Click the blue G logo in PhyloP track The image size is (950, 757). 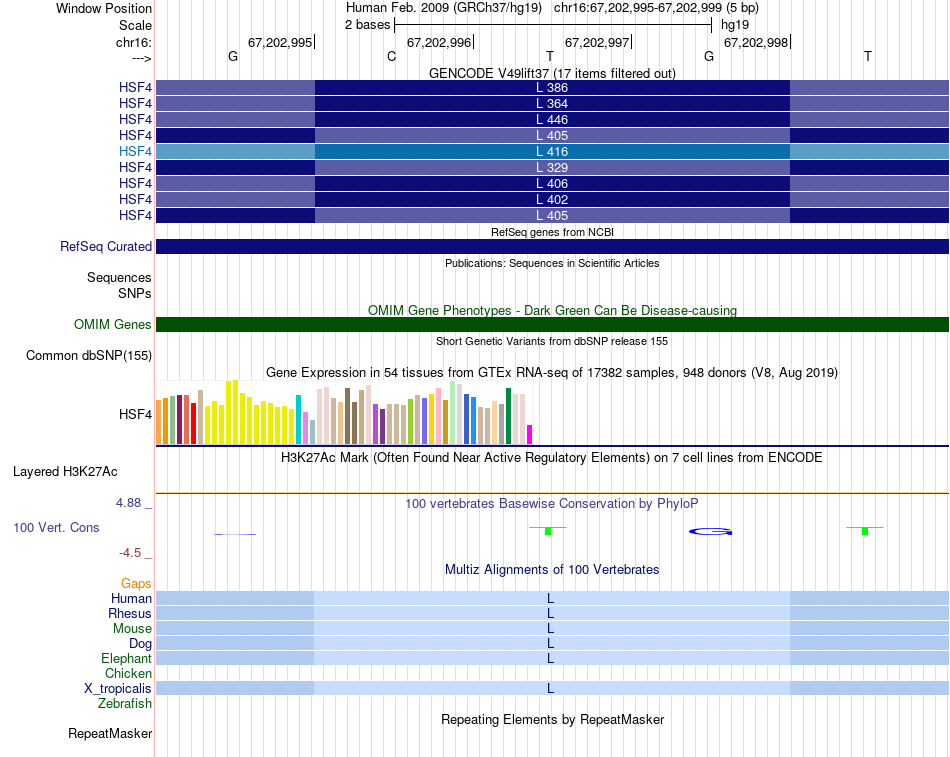click(x=711, y=532)
